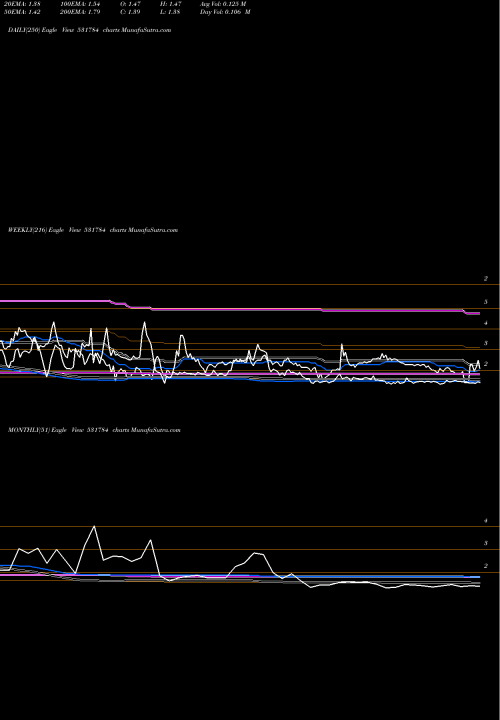Click the WEEKLY(216) Eagle View chart title
Screen dimensions: 500x720
click(x=93, y=230)
